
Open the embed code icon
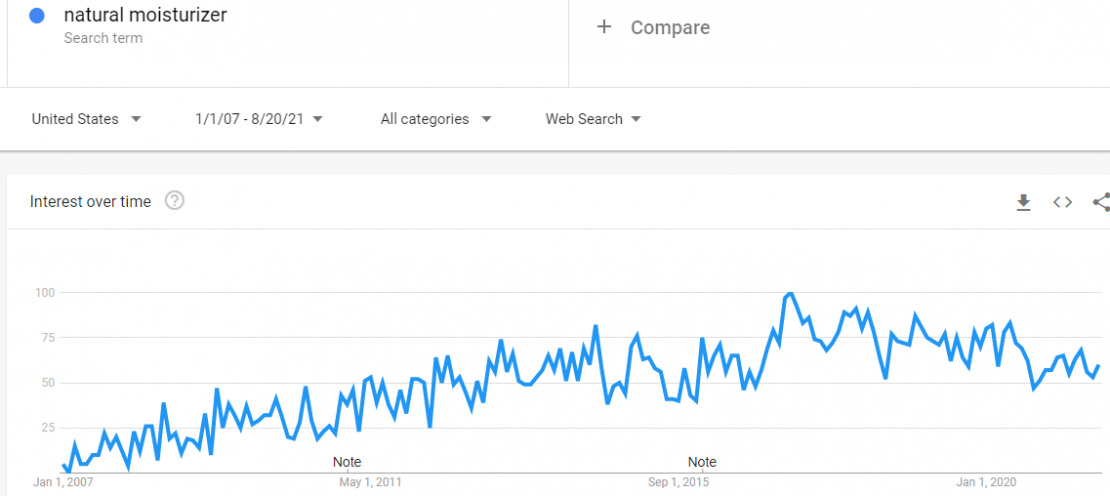tap(1062, 202)
